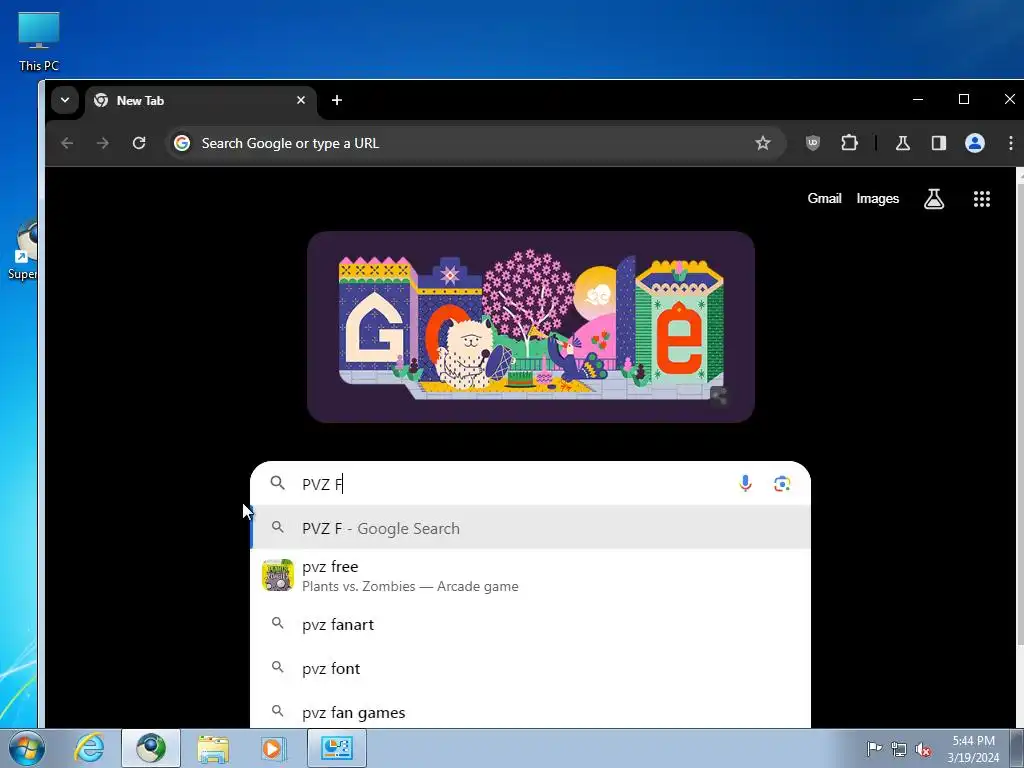Screen dimensions: 1024x768
Task: Open the network icon in system tray
Action: pos(899,748)
